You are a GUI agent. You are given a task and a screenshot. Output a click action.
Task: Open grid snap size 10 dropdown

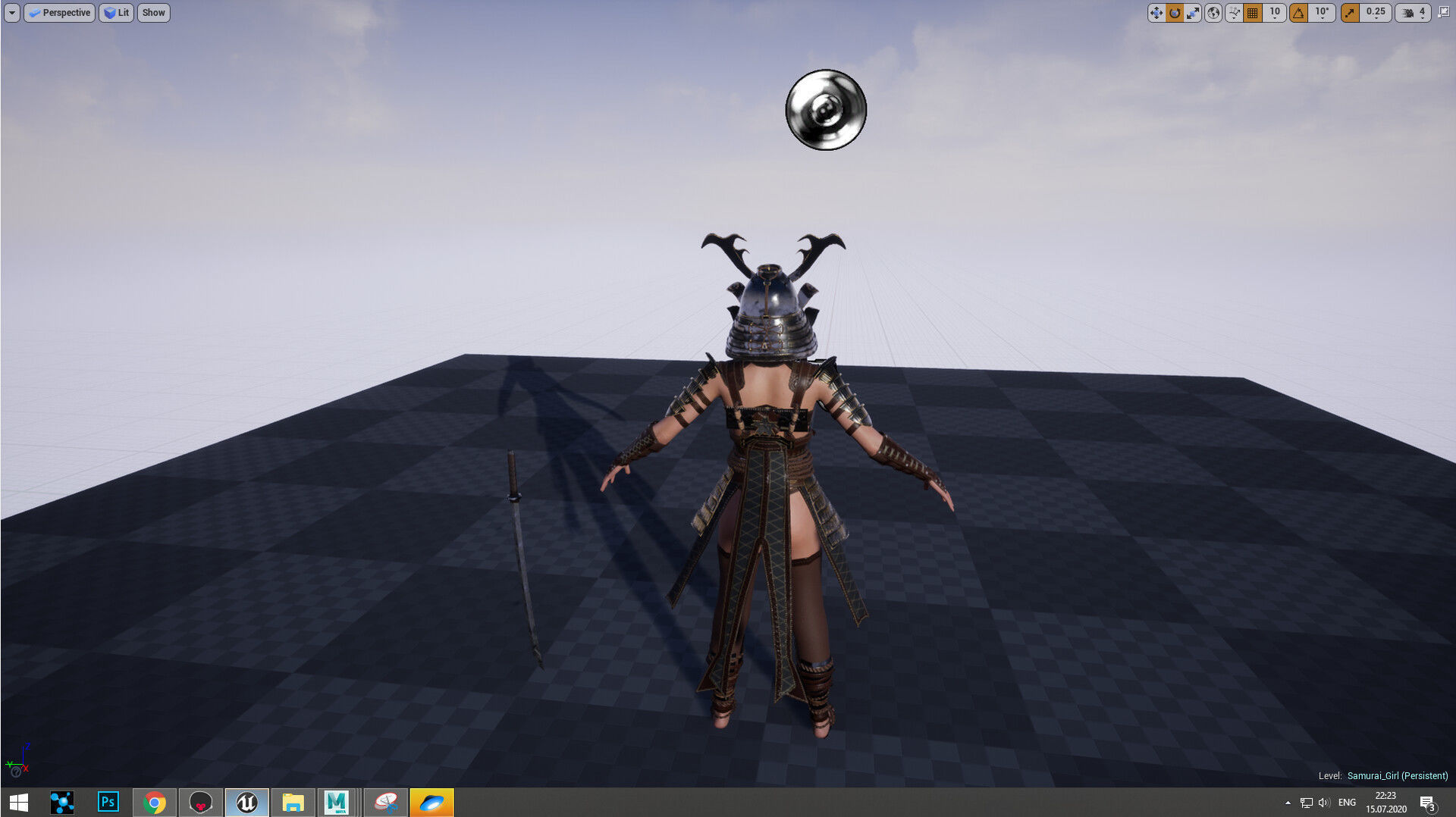pos(1275,13)
